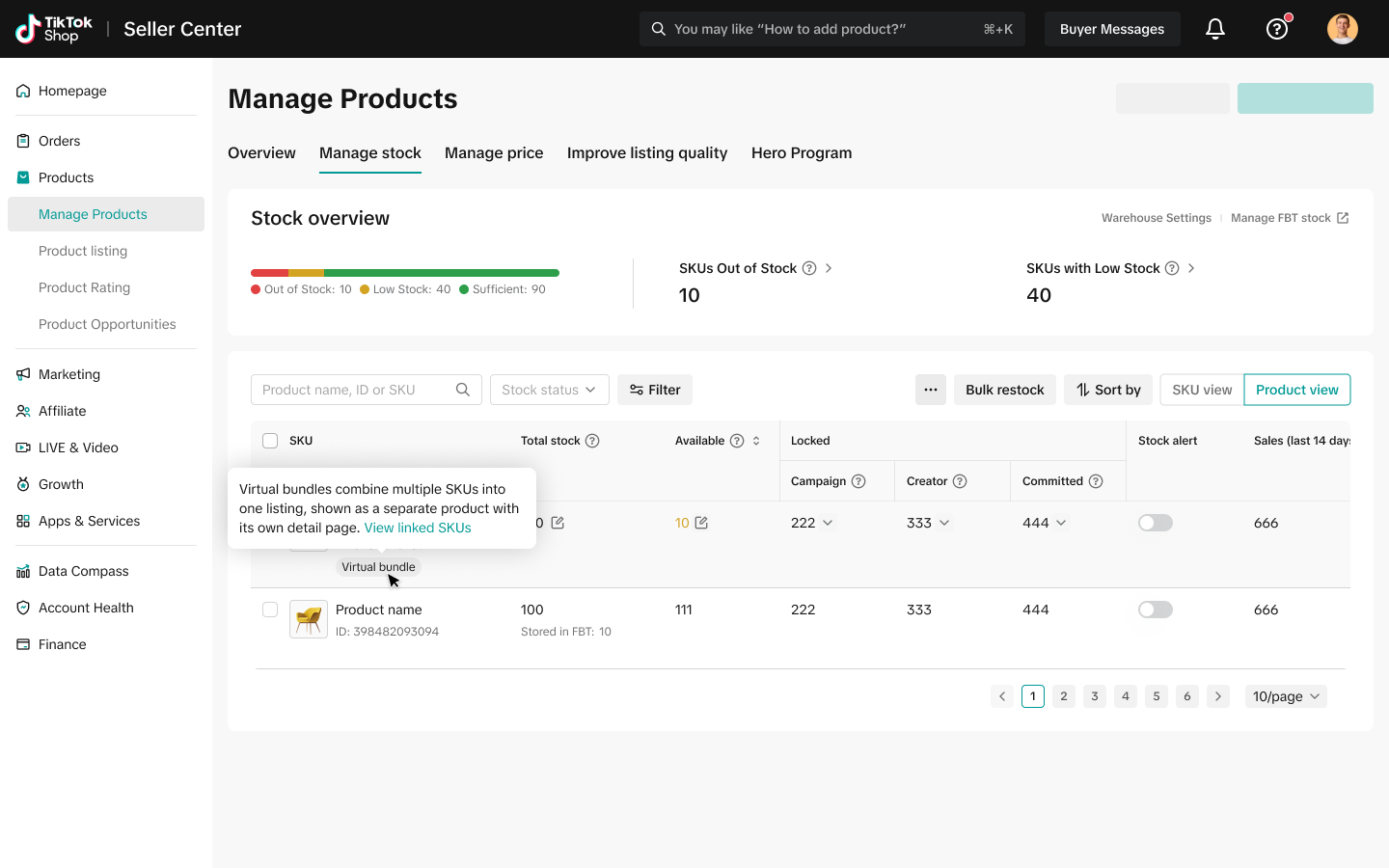Switch to the Manage price tab
This screenshot has width=1389, height=868.
(494, 153)
